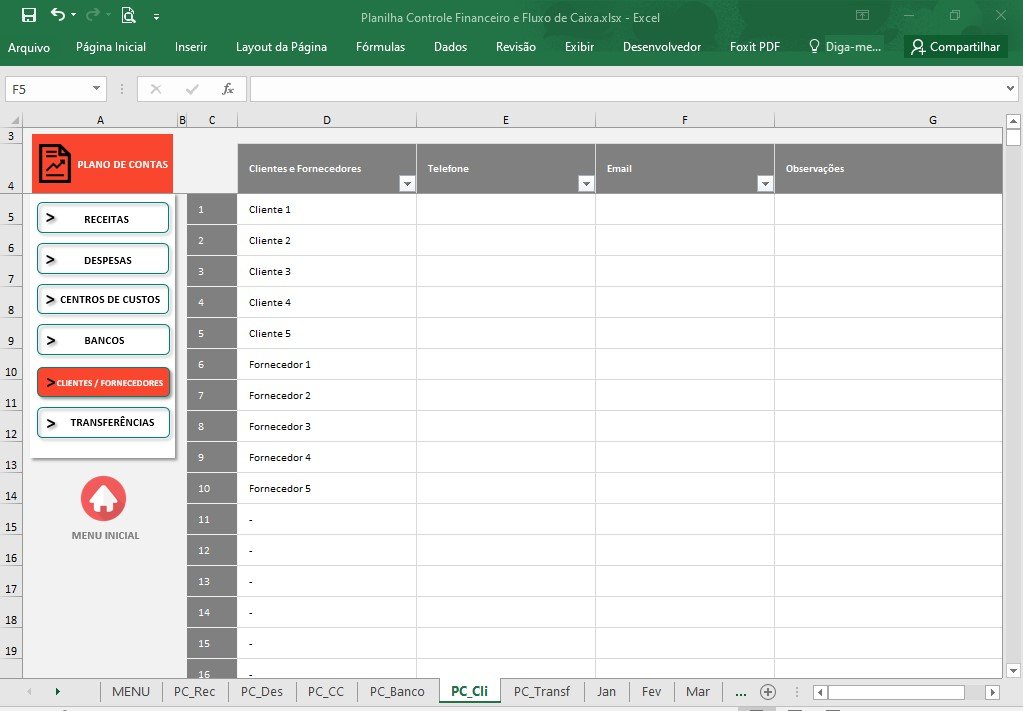The image size is (1023, 711).
Task: Click the CENTROS DE CUSTOS button
Action: click(x=103, y=299)
